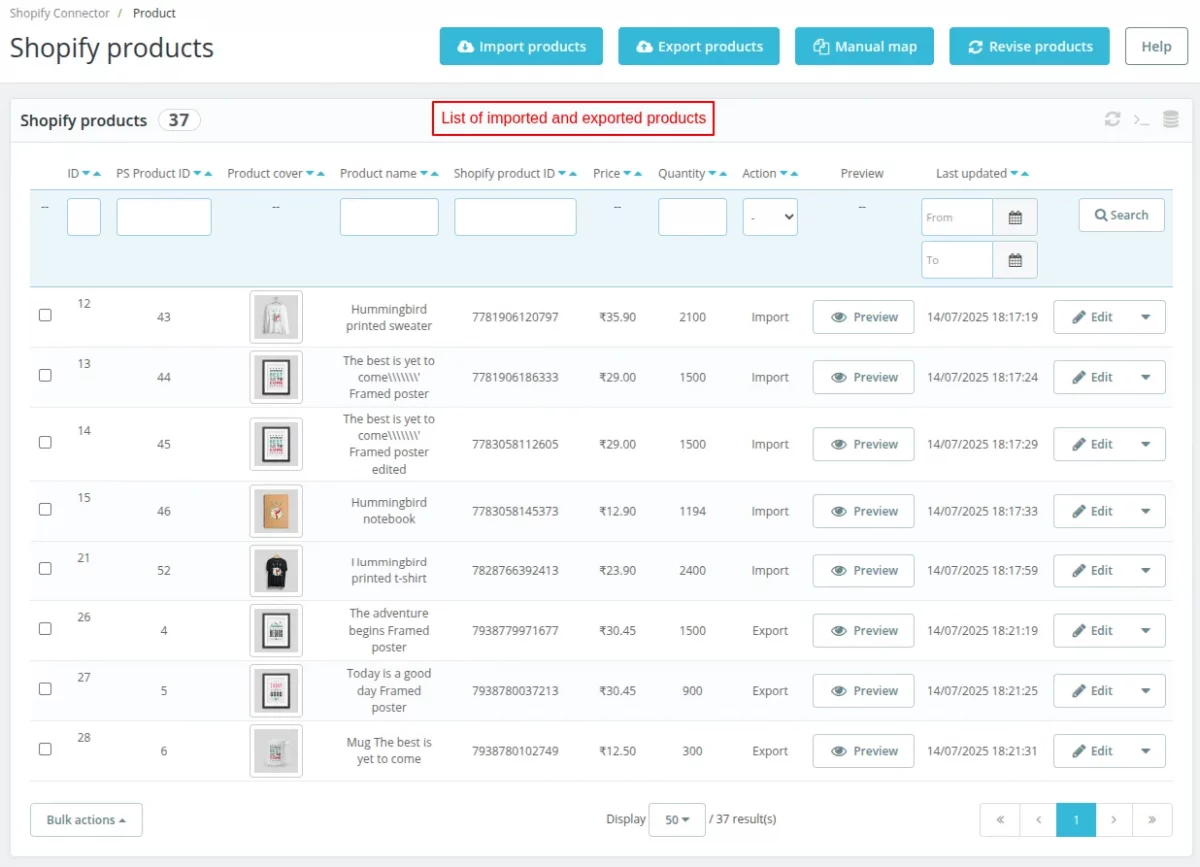Screen dimensions: 1200x867
Task: Open the Display 50 results dropdown
Action: click(677, 819)
